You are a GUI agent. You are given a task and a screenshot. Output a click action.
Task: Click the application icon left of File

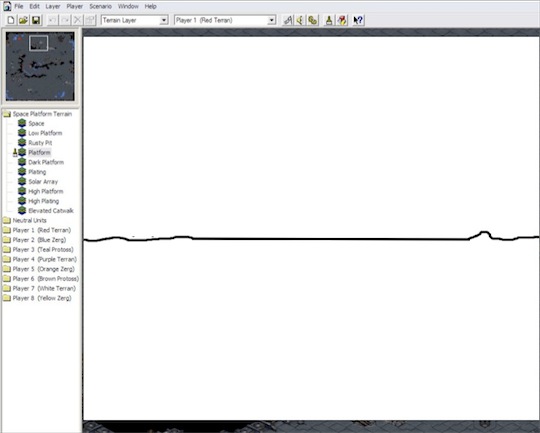(7, 6)
